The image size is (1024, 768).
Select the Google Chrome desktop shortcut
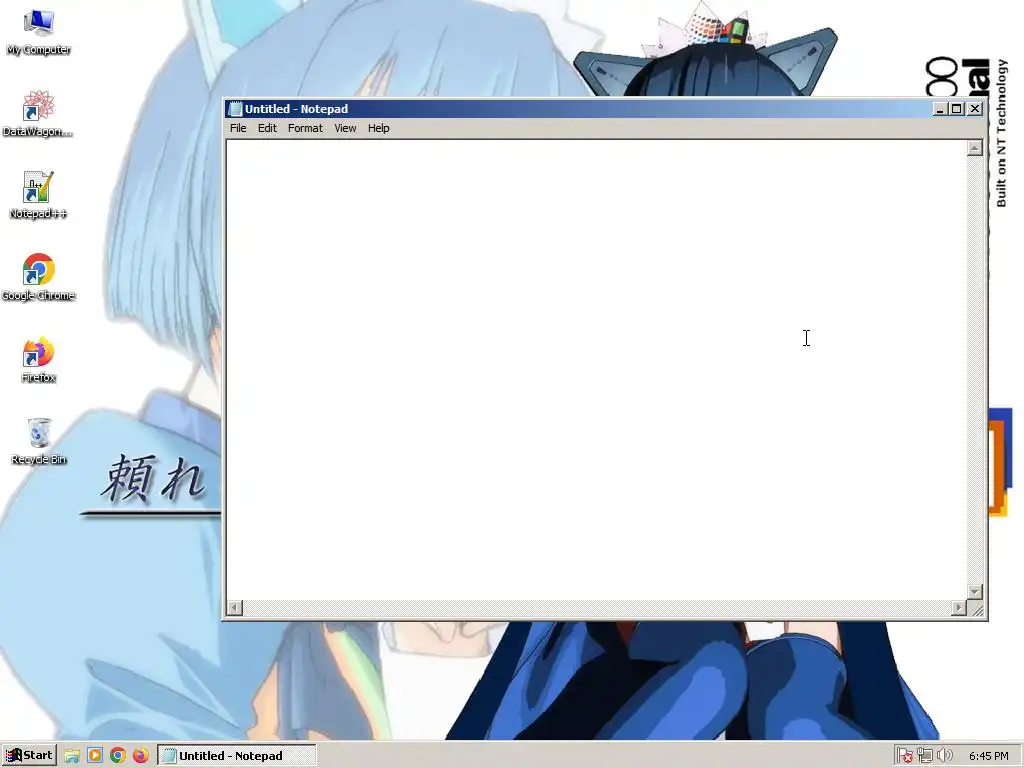[38, 278]
